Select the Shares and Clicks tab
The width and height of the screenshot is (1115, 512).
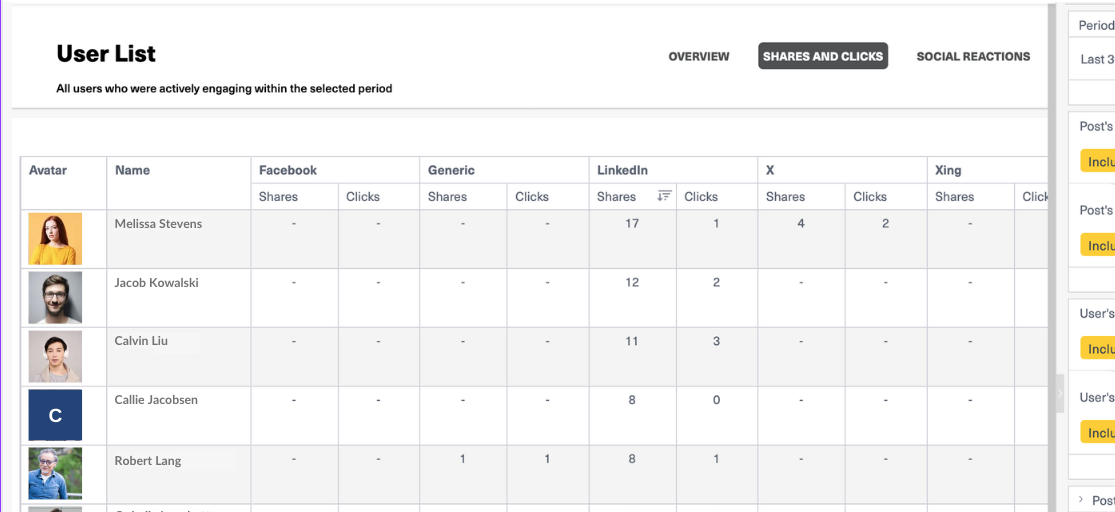[823, 56]
